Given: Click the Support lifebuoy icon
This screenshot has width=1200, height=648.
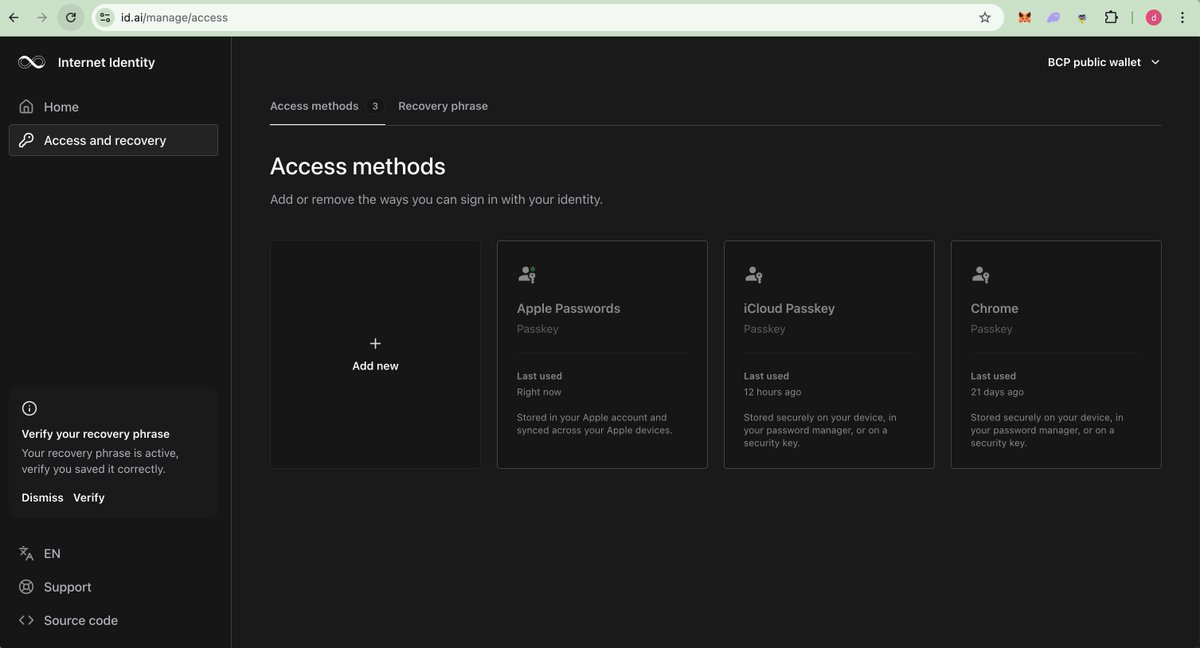Looking at the screenshot, I should click(x=27, y=587).
